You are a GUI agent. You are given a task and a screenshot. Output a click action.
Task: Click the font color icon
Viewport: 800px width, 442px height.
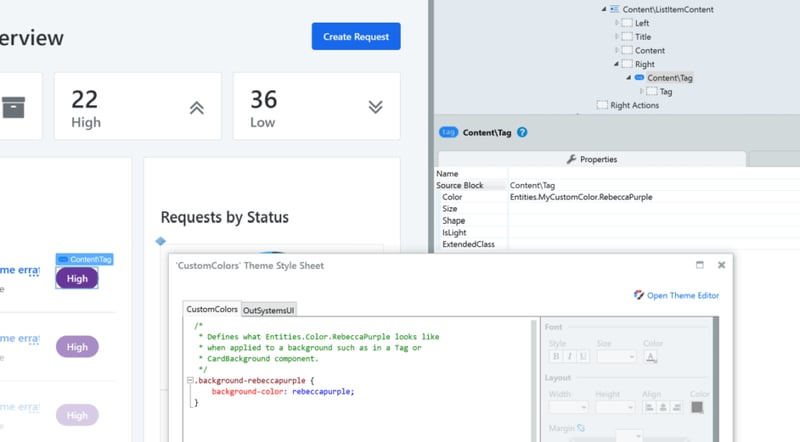[x=651, y=356]
